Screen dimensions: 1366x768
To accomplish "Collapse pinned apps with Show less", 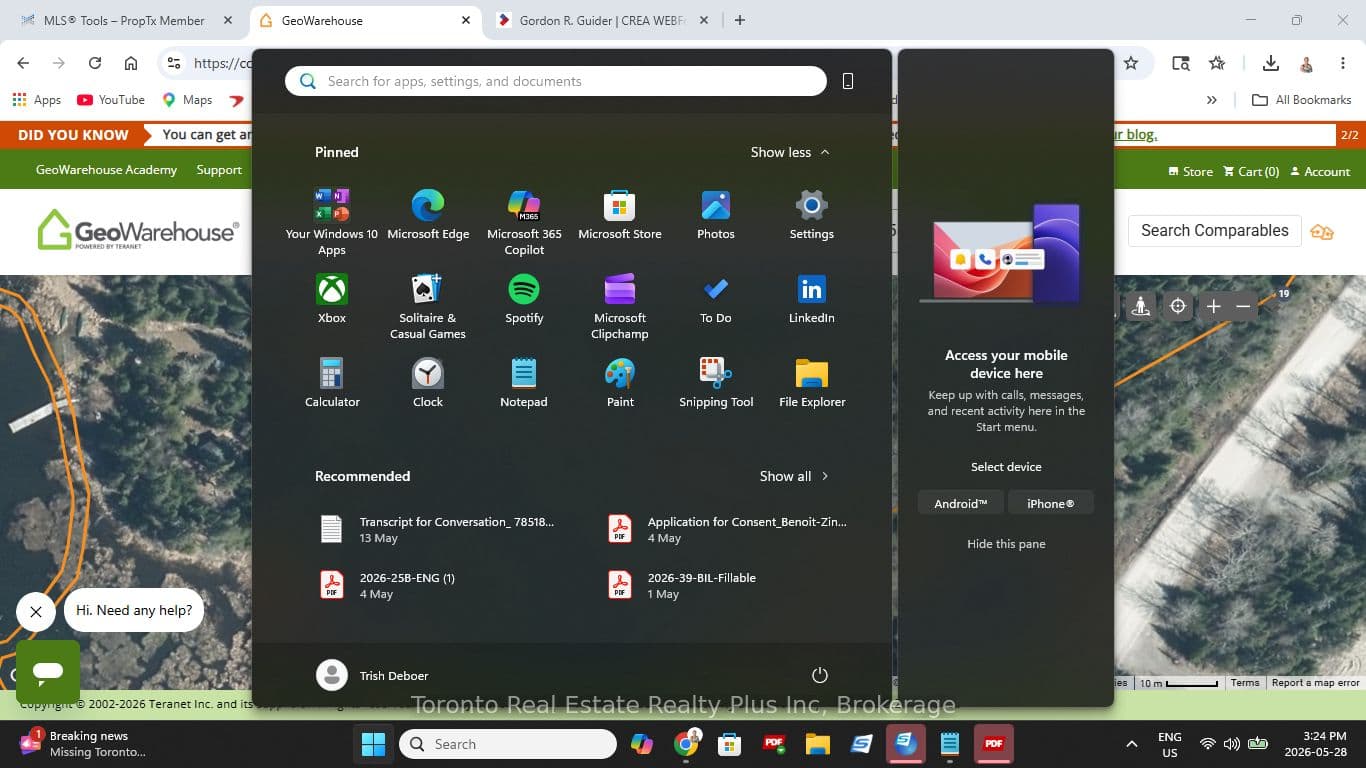I will click(x=790, y=152).
